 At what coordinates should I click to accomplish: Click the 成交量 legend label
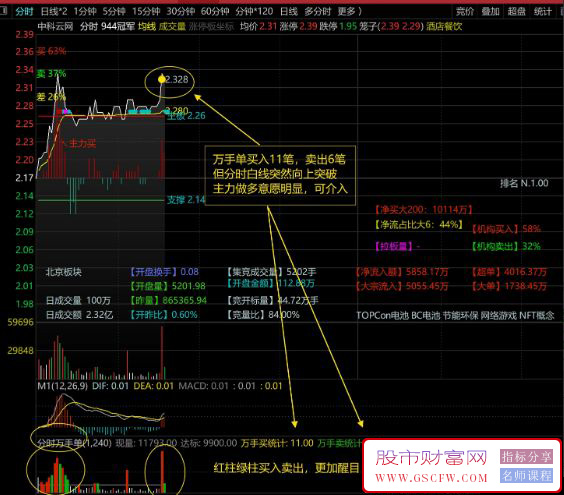(172, 26)
